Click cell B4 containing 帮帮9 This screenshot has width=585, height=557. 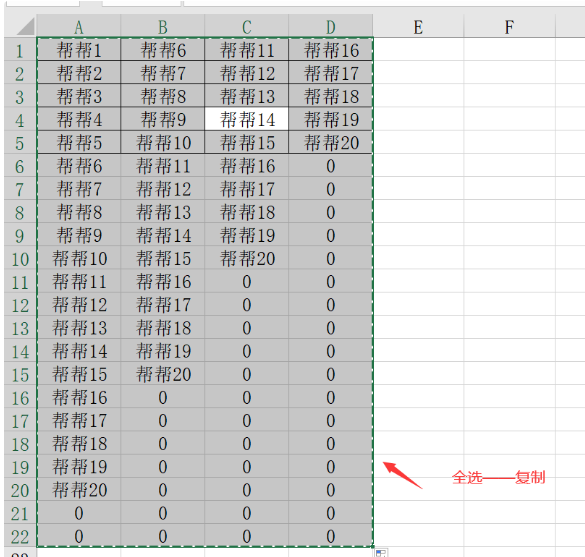click(x=163, y=119)
